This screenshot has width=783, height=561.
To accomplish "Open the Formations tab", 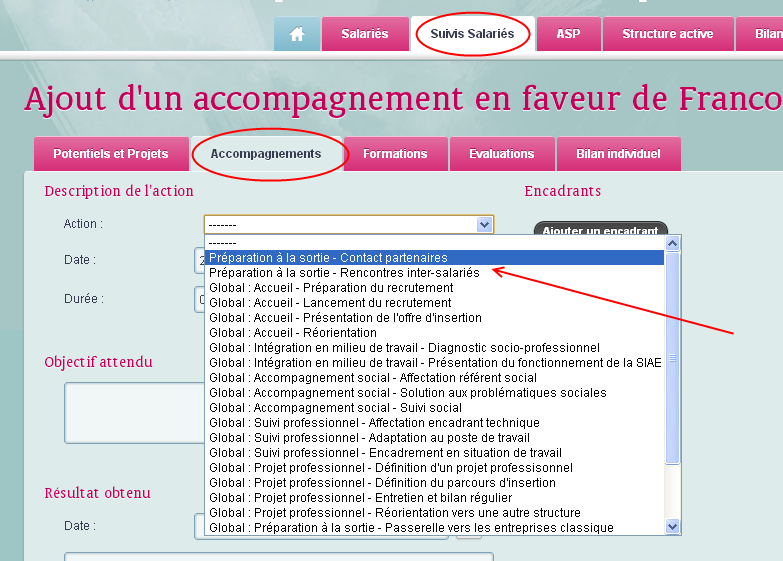I will pyautogui.click(x=395, y=154).
